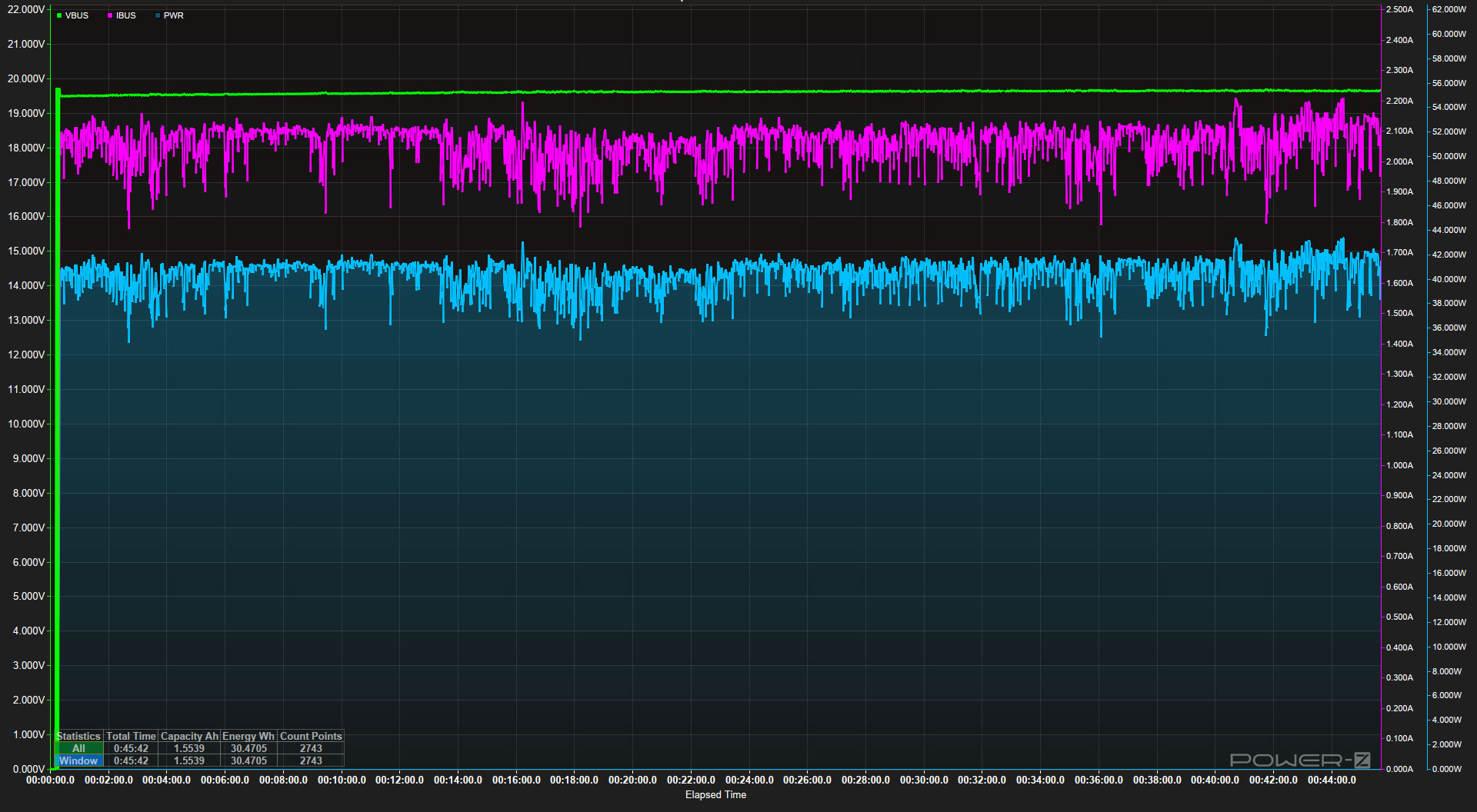
Task: Click the 0.000V voltage axis label
Action: point(29,769)
